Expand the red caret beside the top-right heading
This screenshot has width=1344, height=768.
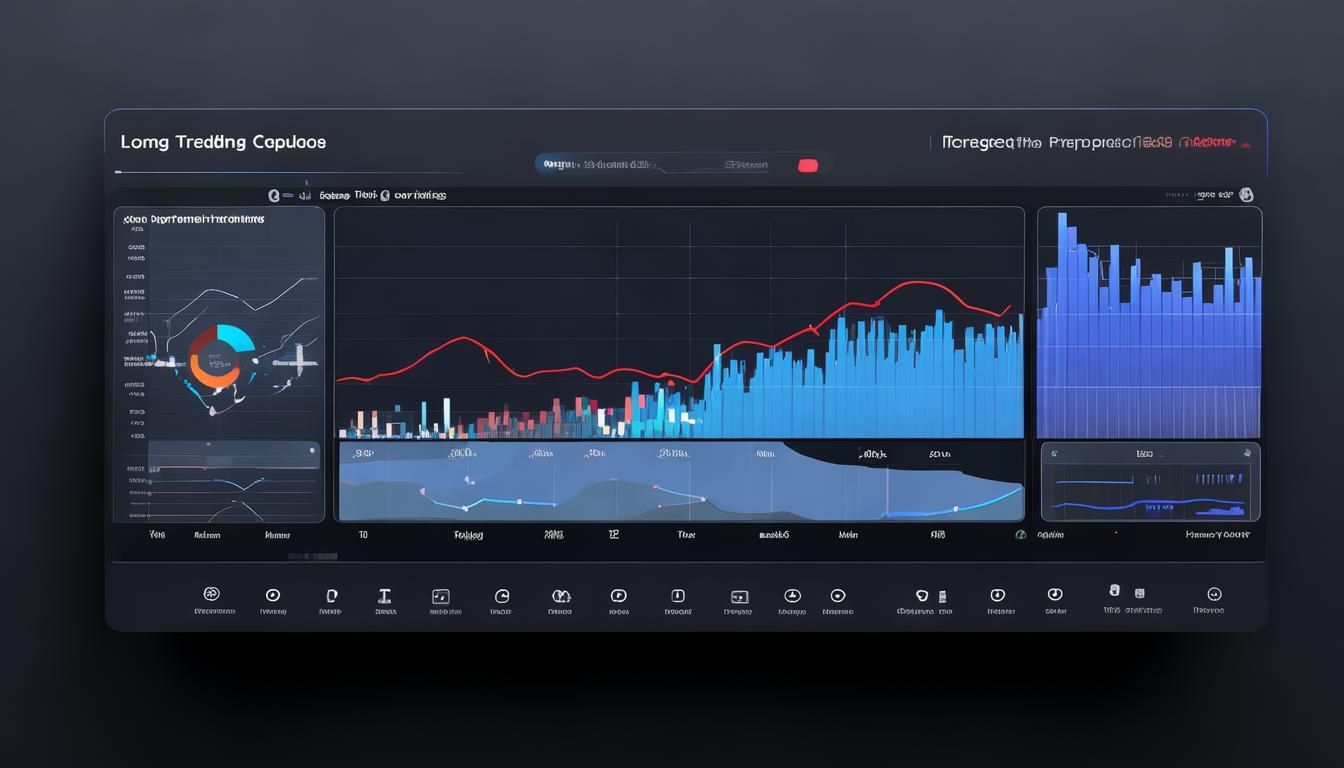tap(1245, 144)
